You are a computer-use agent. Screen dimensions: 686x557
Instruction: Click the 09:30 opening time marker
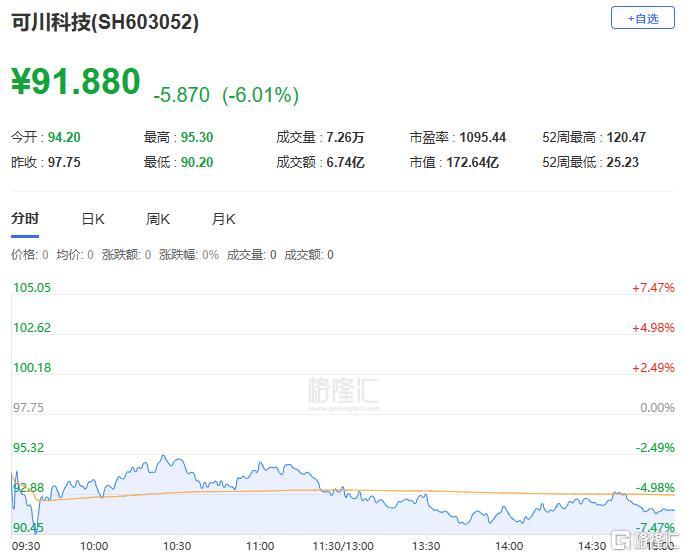26,546
